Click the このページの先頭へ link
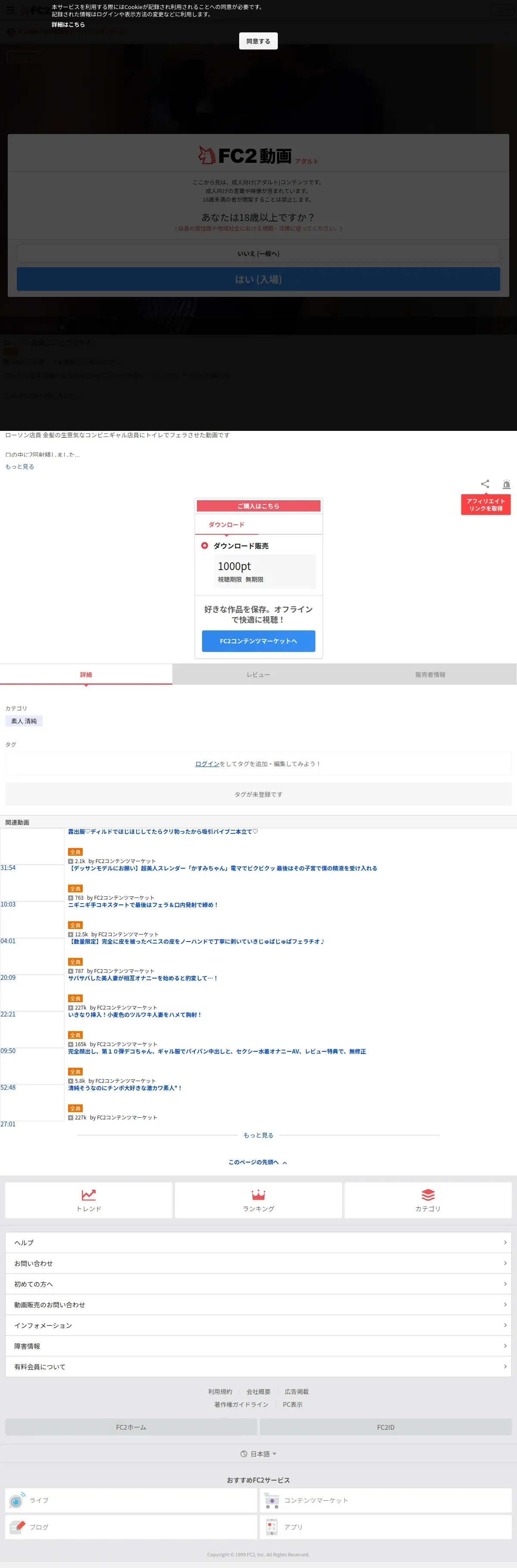The width and height of the screenshot is (517, 1568). (258, 1163)
